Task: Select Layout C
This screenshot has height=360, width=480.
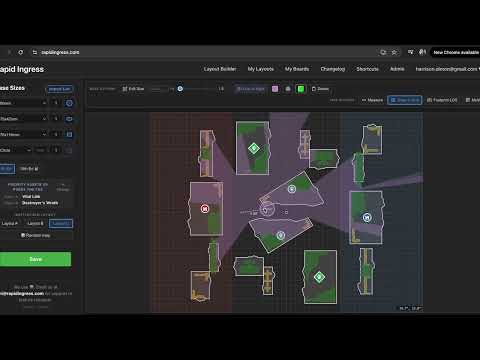Action: point(61,223)
